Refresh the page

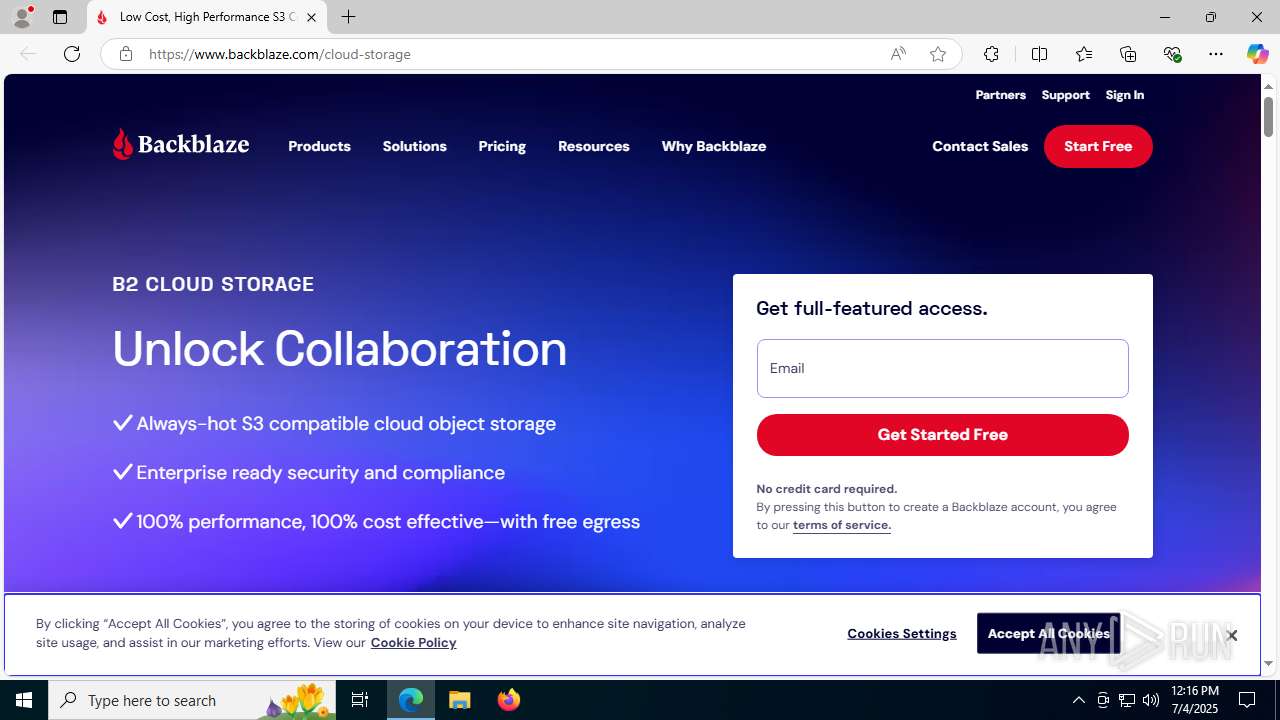click(72, 54)
